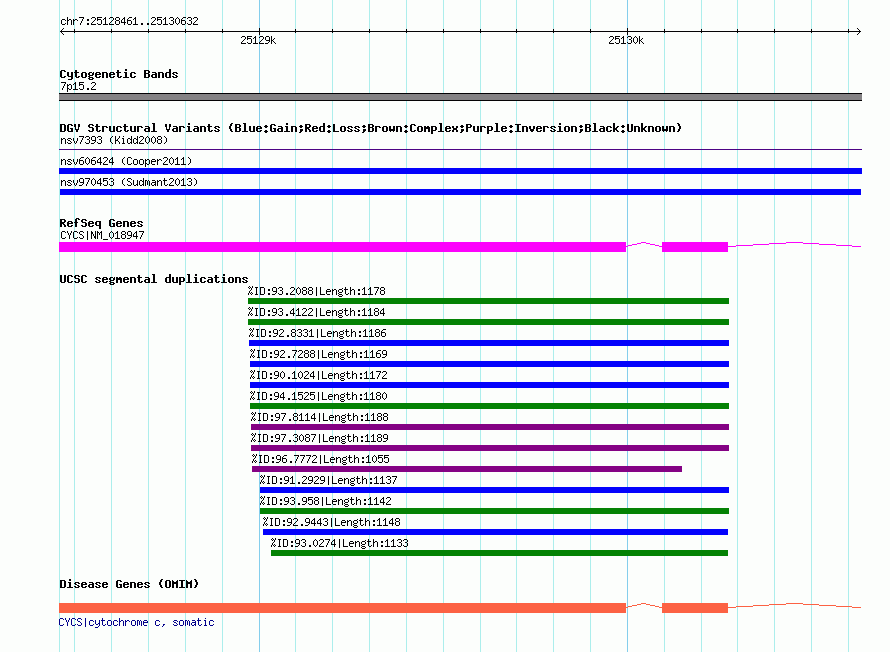Click the gray 7p15.2 cytogenetic band bar
The width and height of the screenshot is (890, 652).
[460, 97]
